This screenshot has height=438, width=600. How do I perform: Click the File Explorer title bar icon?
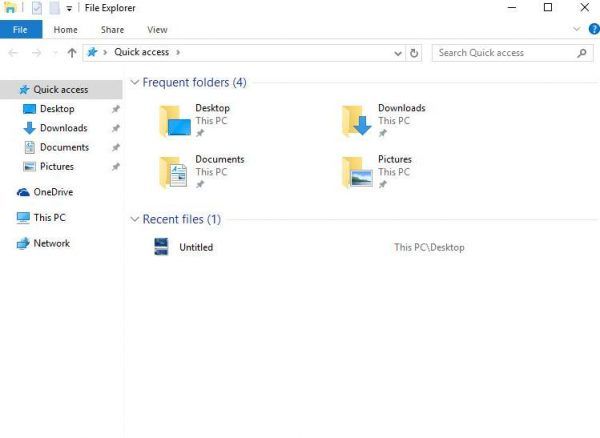click(10, 7)
